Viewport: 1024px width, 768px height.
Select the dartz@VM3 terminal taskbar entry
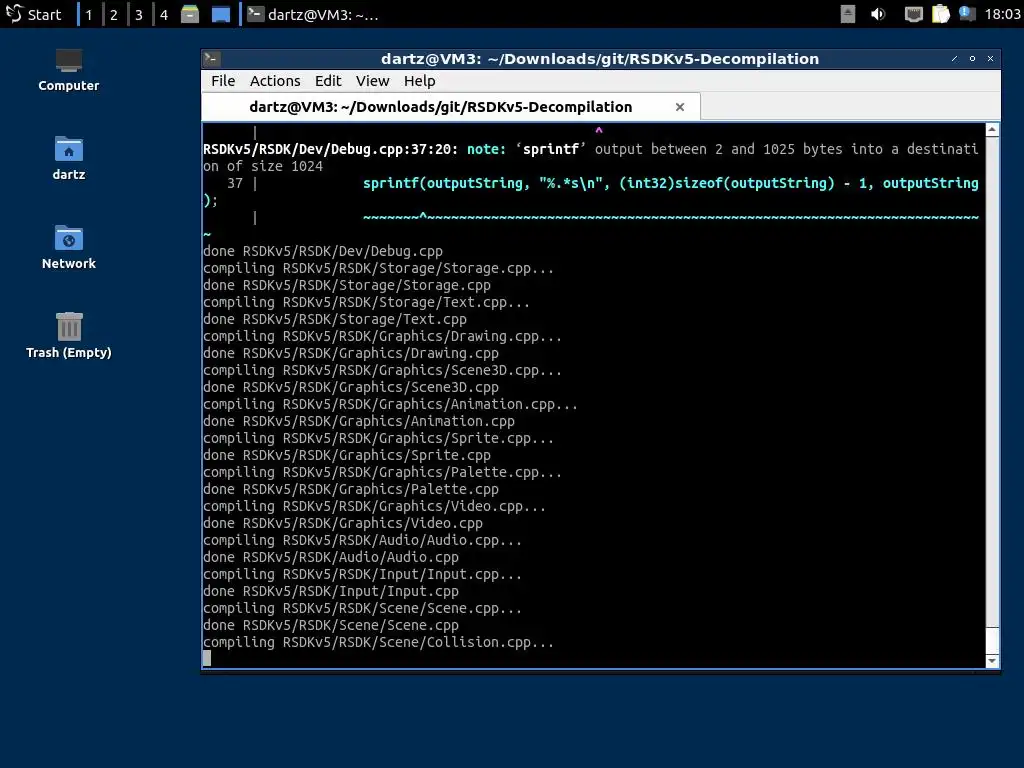(x=313, y=14)
